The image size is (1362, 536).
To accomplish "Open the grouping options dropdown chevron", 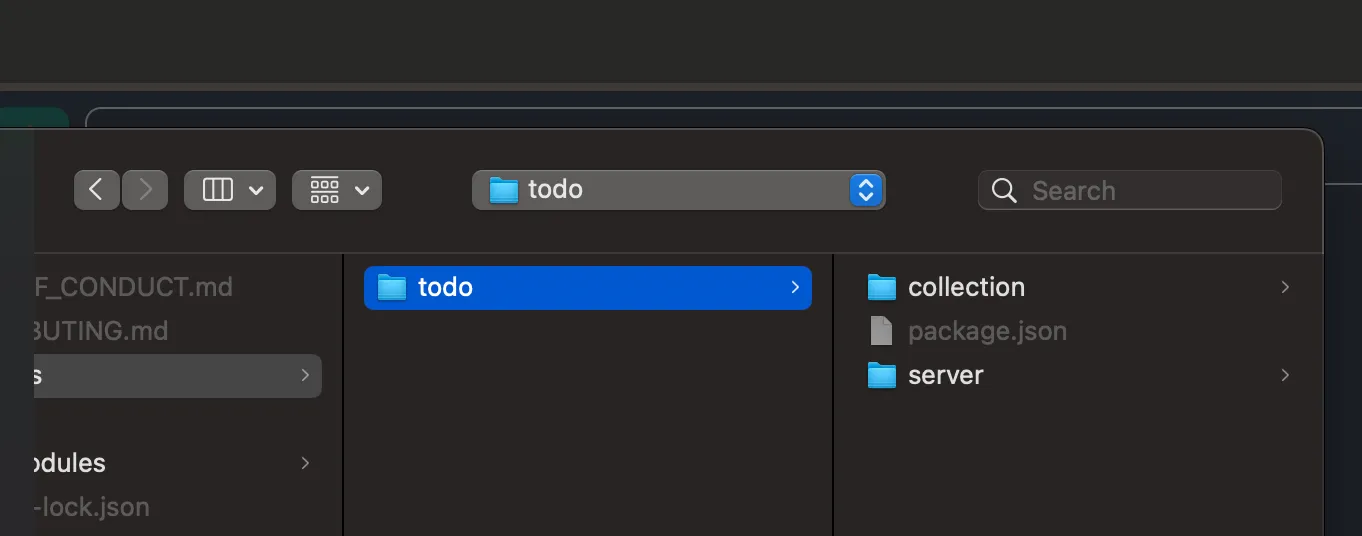I will coord(362,190).
